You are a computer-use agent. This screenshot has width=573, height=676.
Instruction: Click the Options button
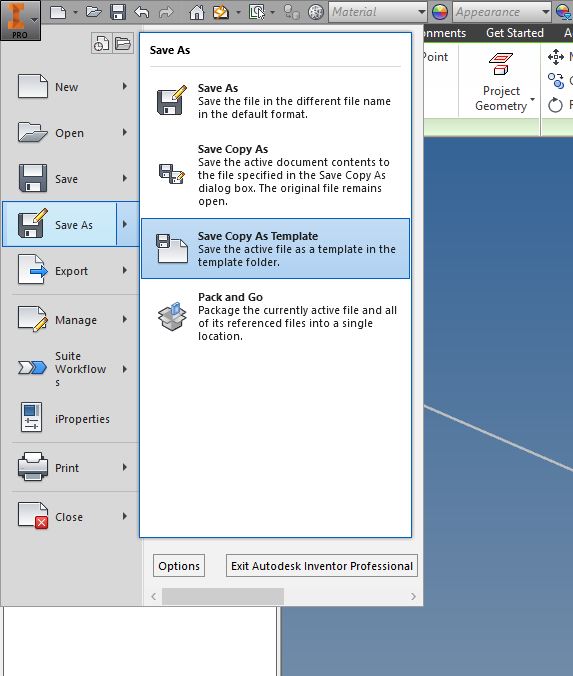click(x=179, y=566)
